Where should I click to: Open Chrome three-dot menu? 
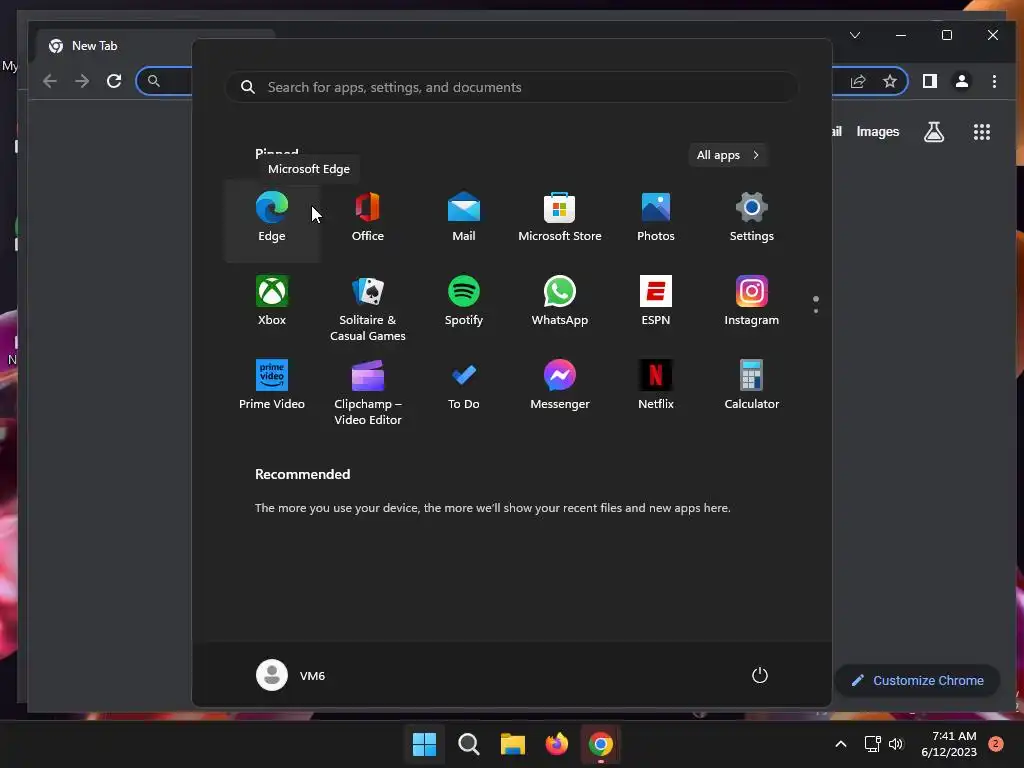click(x=994, y=81)
